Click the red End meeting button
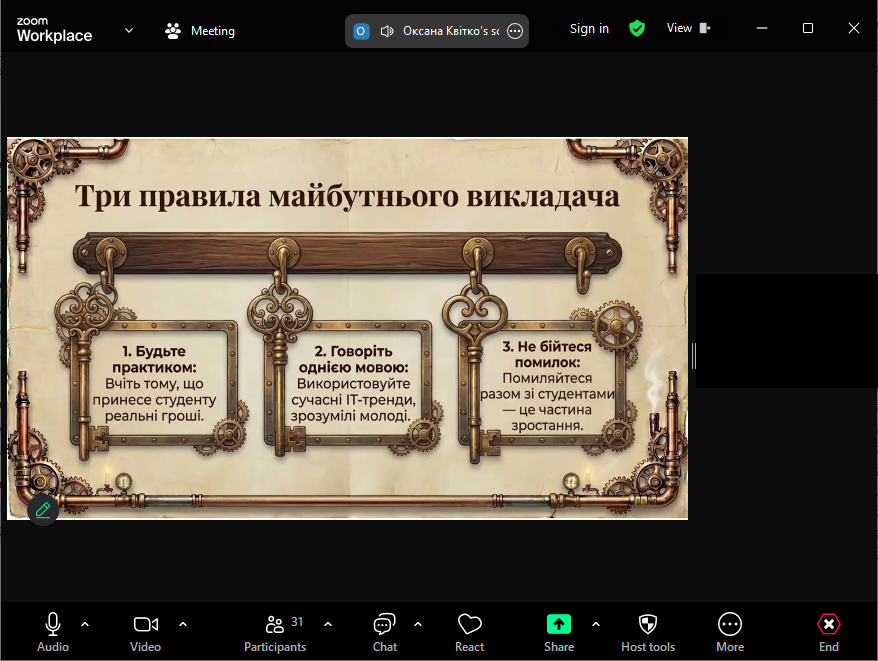 (829, 631)
